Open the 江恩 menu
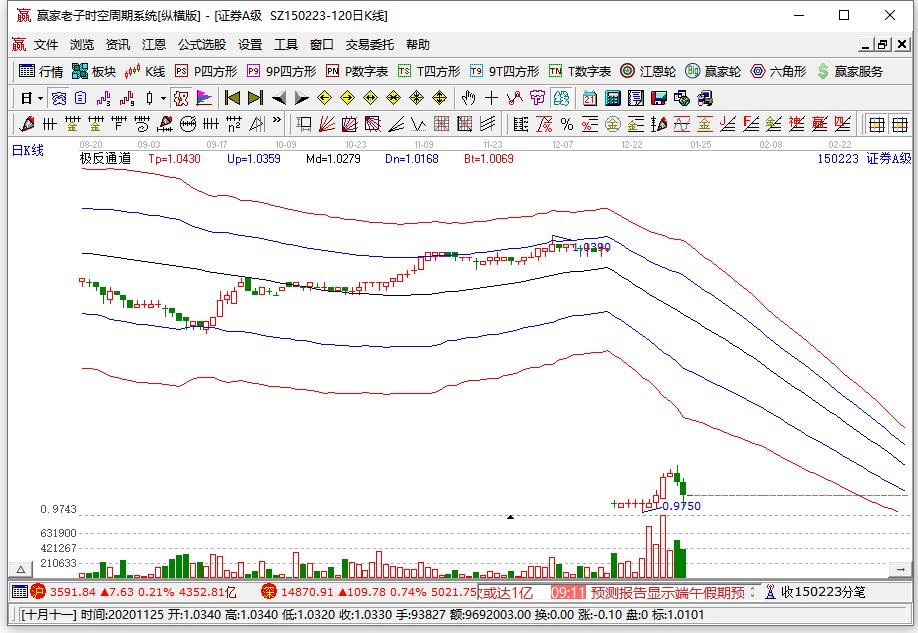The width and height of the screenshot is (918, 633). [x=154, y=45]
